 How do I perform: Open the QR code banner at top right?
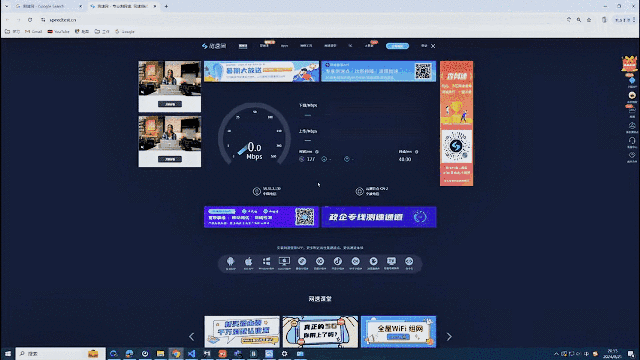pyautogui.click(x=378, y=71)
